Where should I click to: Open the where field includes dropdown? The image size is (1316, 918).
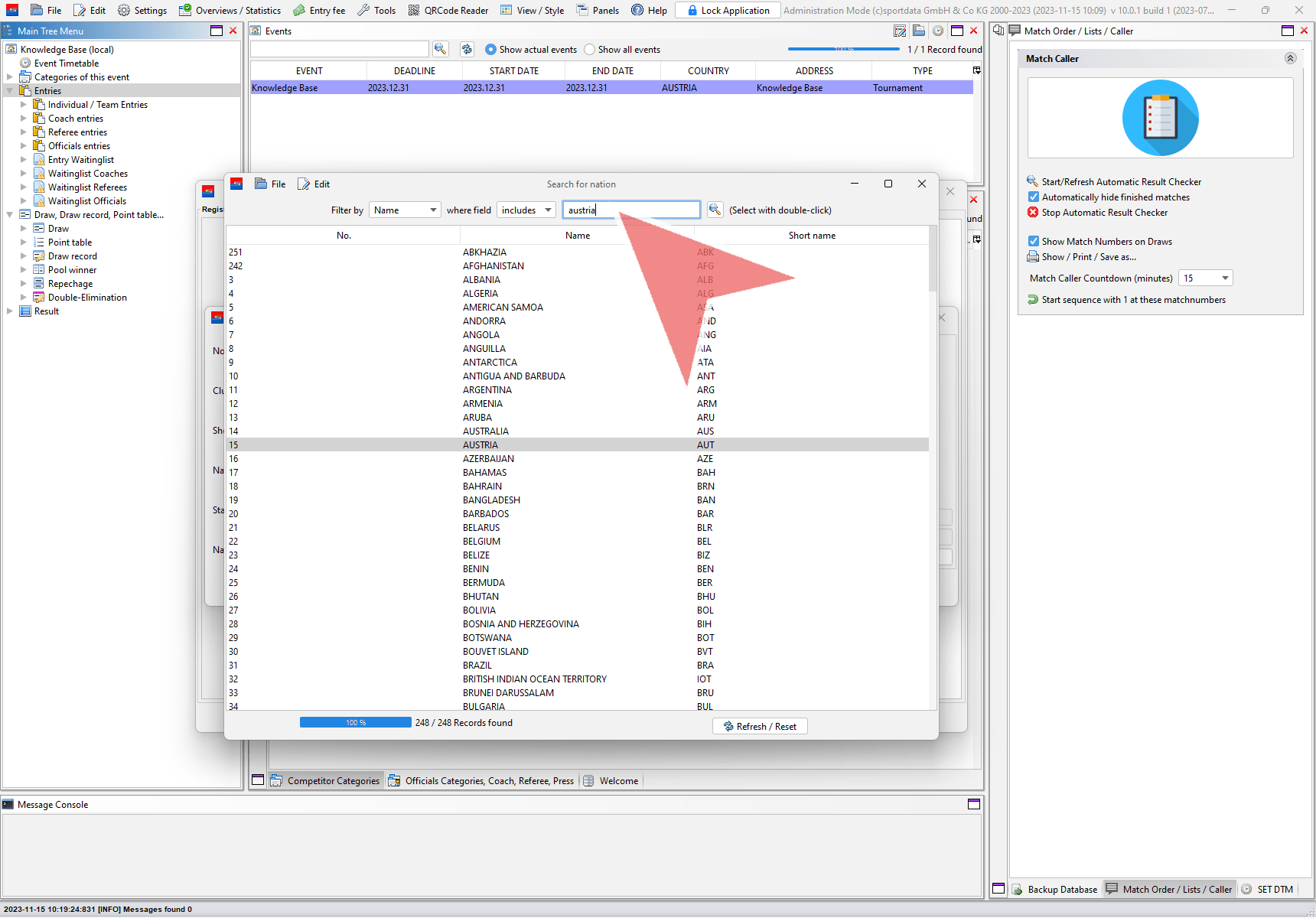pyautogui.click(x=526, y=210)
